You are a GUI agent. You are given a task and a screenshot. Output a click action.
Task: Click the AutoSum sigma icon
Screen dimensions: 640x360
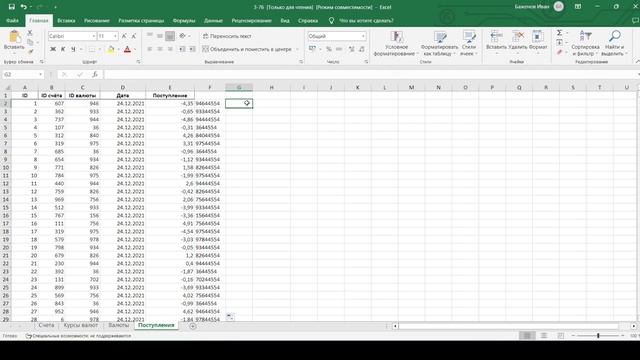[560, 33]
